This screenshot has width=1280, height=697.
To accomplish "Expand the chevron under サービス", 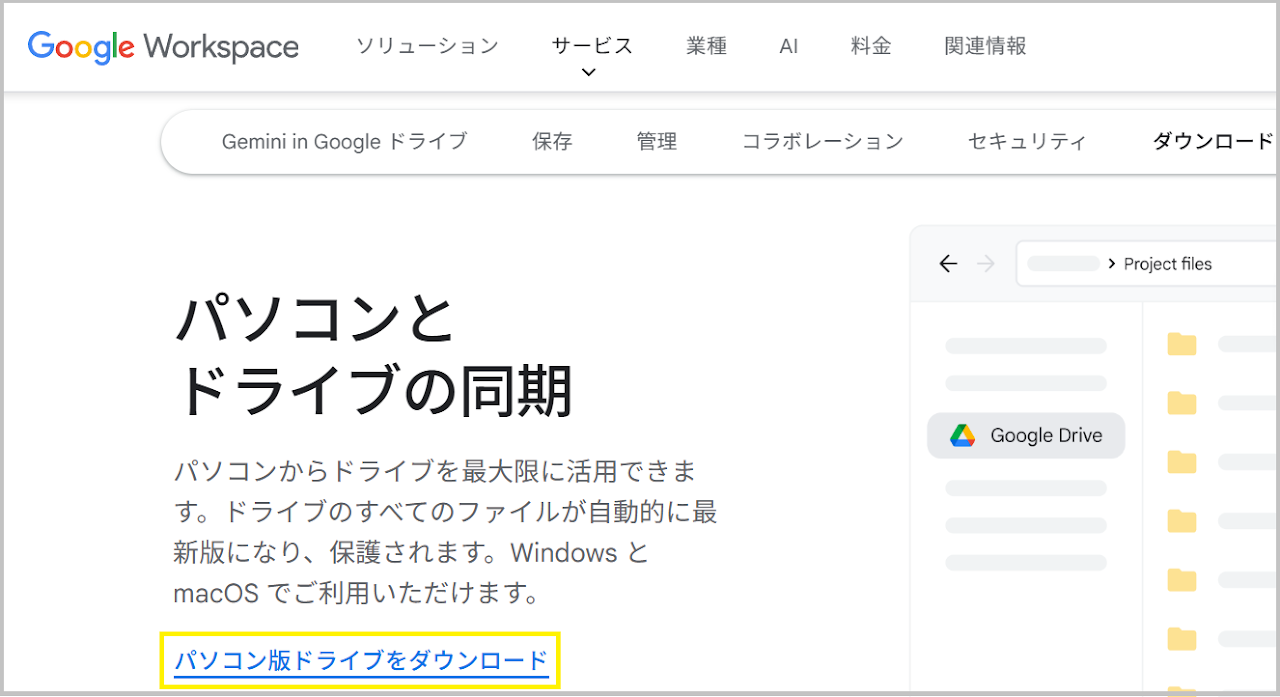I will [589, 72].
